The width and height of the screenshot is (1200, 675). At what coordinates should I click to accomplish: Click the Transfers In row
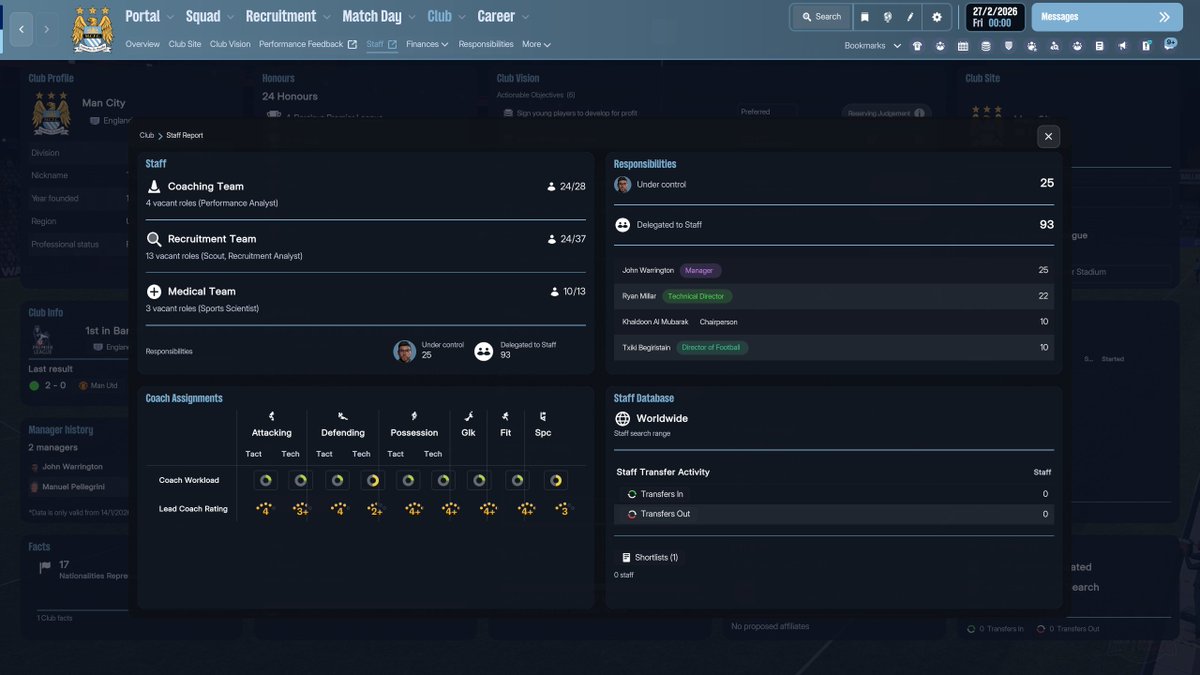[x=834, y=494]
